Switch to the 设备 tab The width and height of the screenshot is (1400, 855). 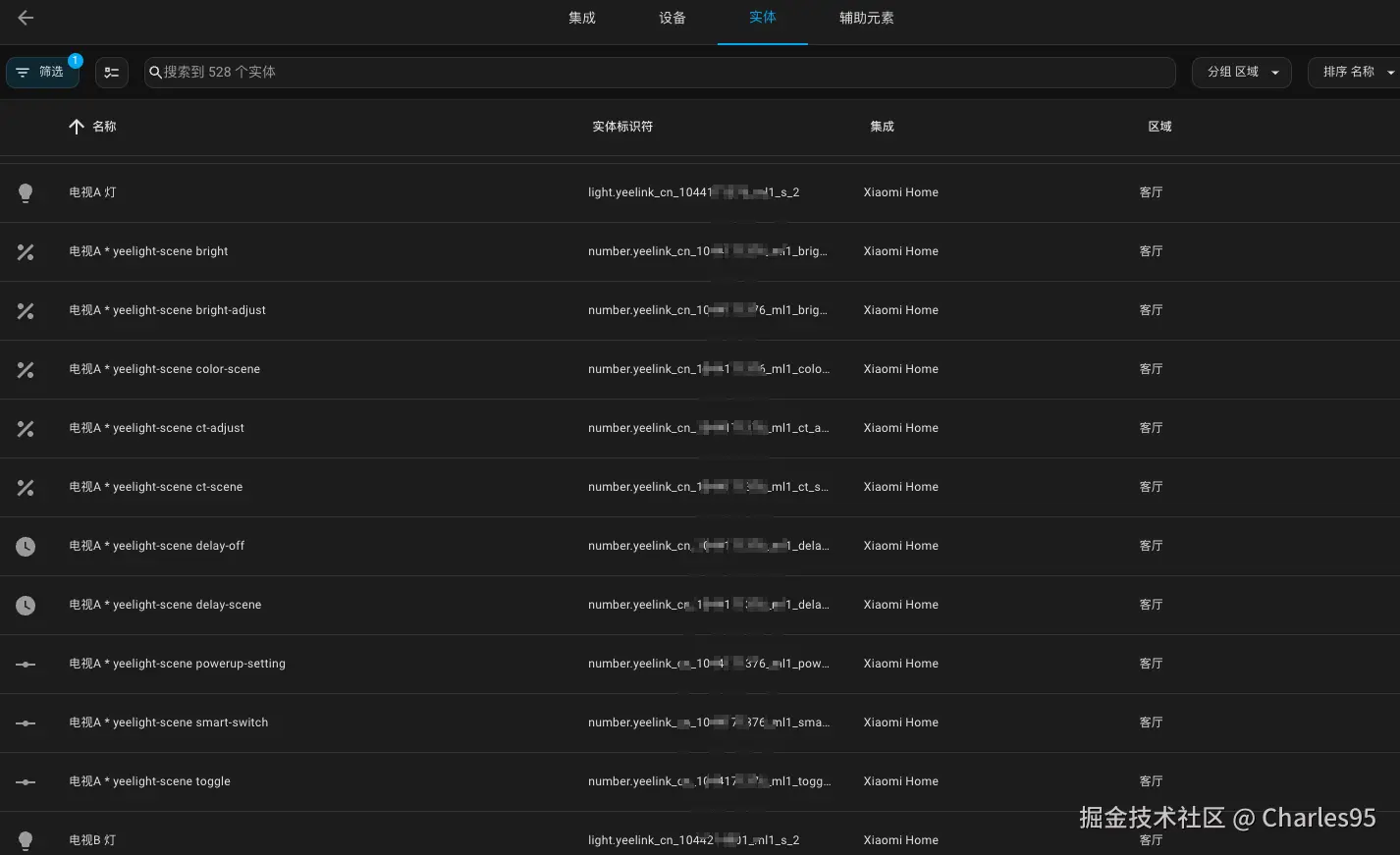point(672,17)
